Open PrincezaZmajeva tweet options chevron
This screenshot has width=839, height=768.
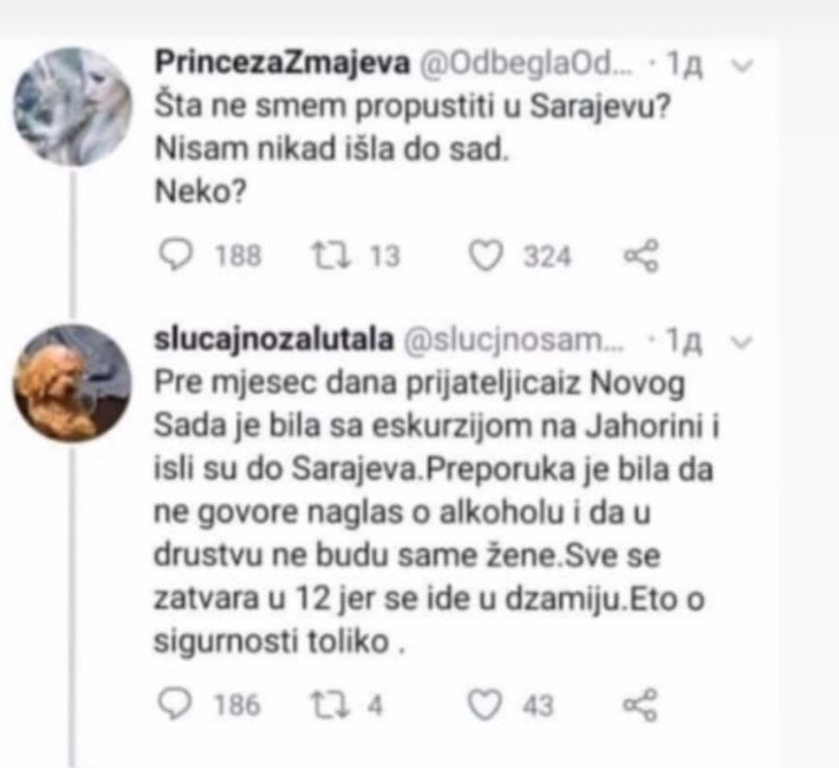tap(742, 66)
